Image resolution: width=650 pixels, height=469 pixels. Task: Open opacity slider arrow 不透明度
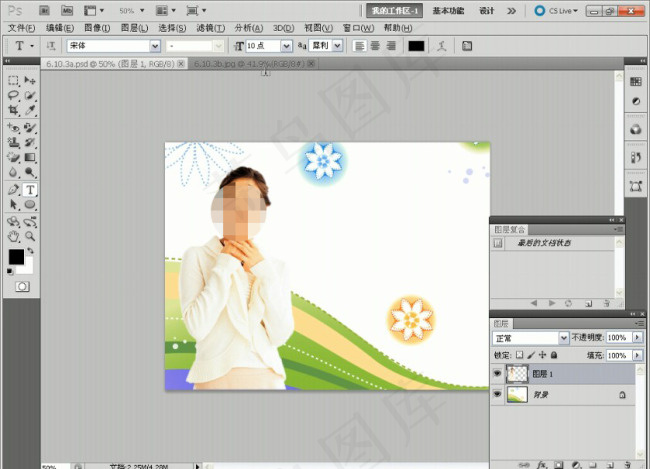click(x=638, y=338)
